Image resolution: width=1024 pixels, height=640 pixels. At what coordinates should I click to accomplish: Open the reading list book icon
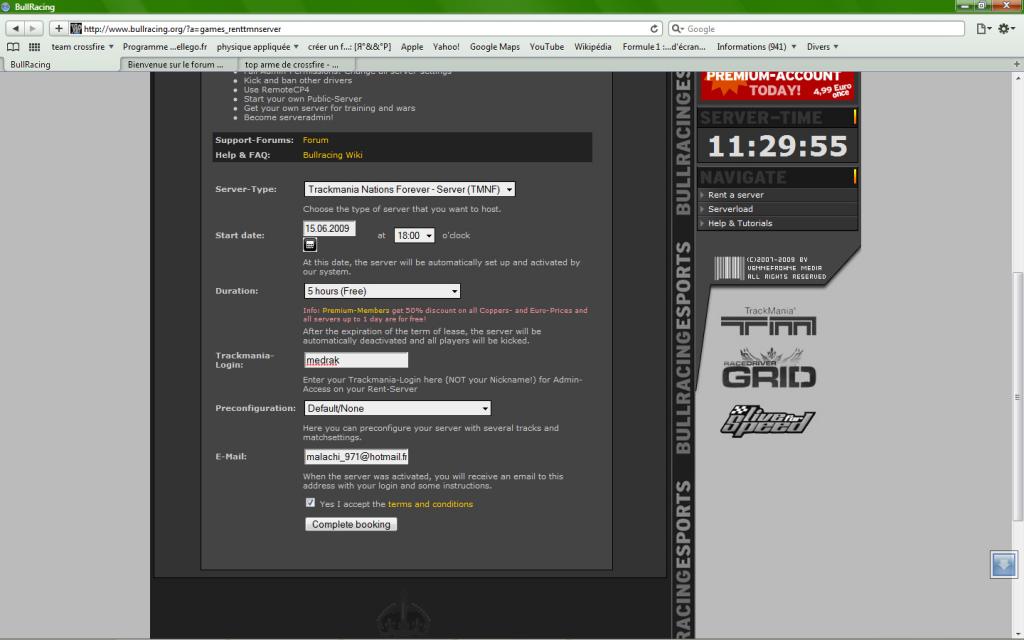pyautogui.click(x=13, y=47)
